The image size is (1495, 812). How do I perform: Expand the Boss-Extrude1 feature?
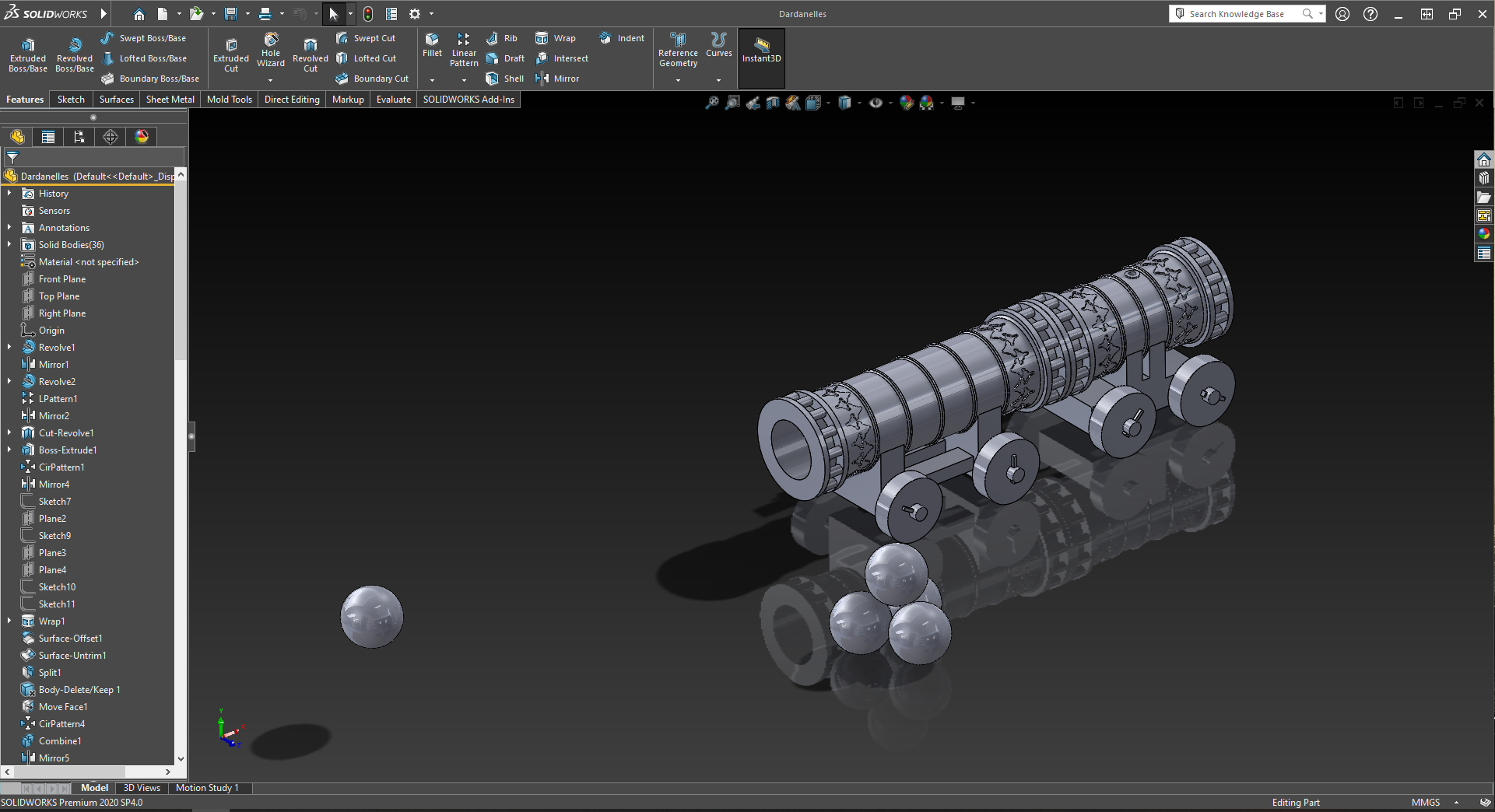9,450
